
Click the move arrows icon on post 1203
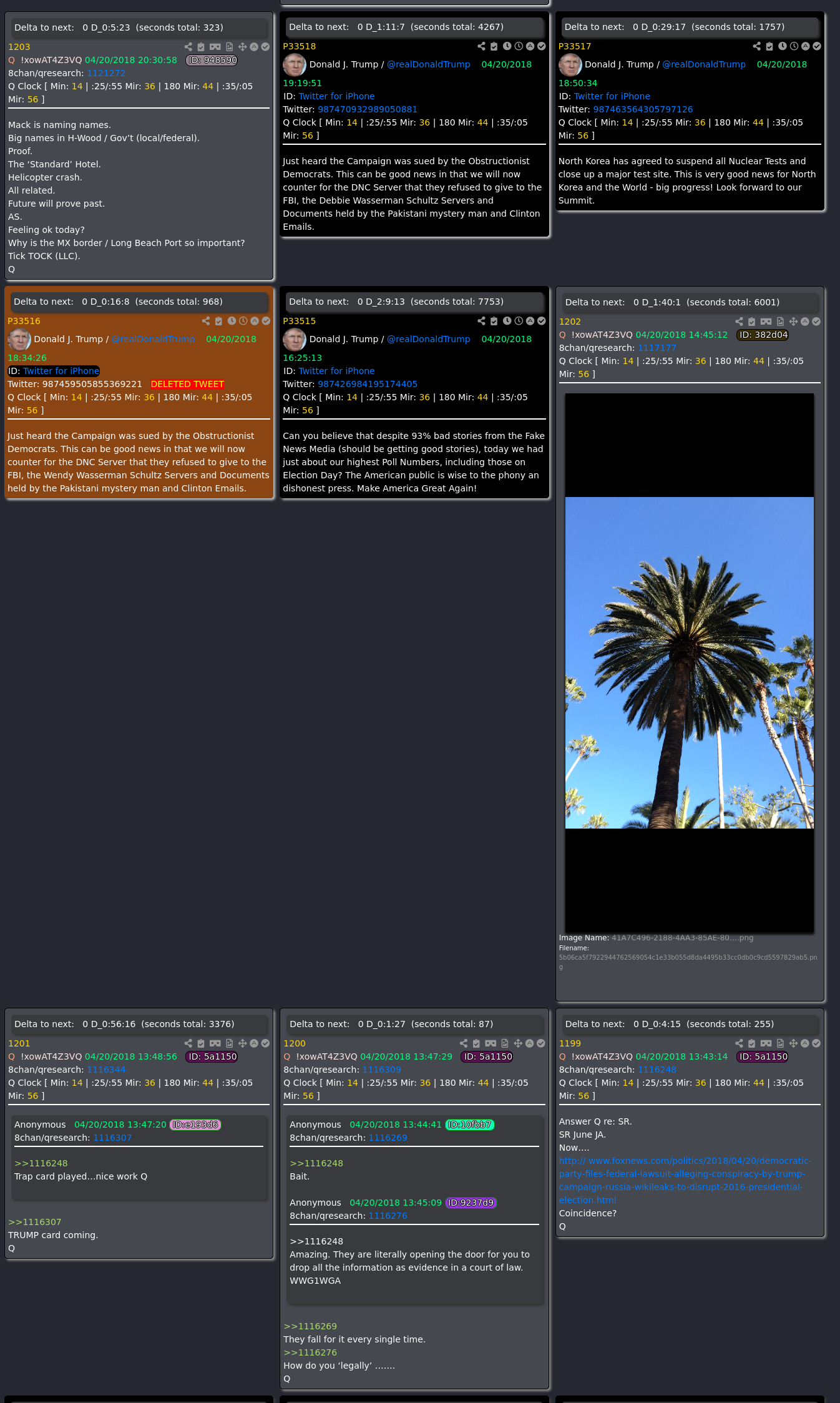tap(243, 47)
